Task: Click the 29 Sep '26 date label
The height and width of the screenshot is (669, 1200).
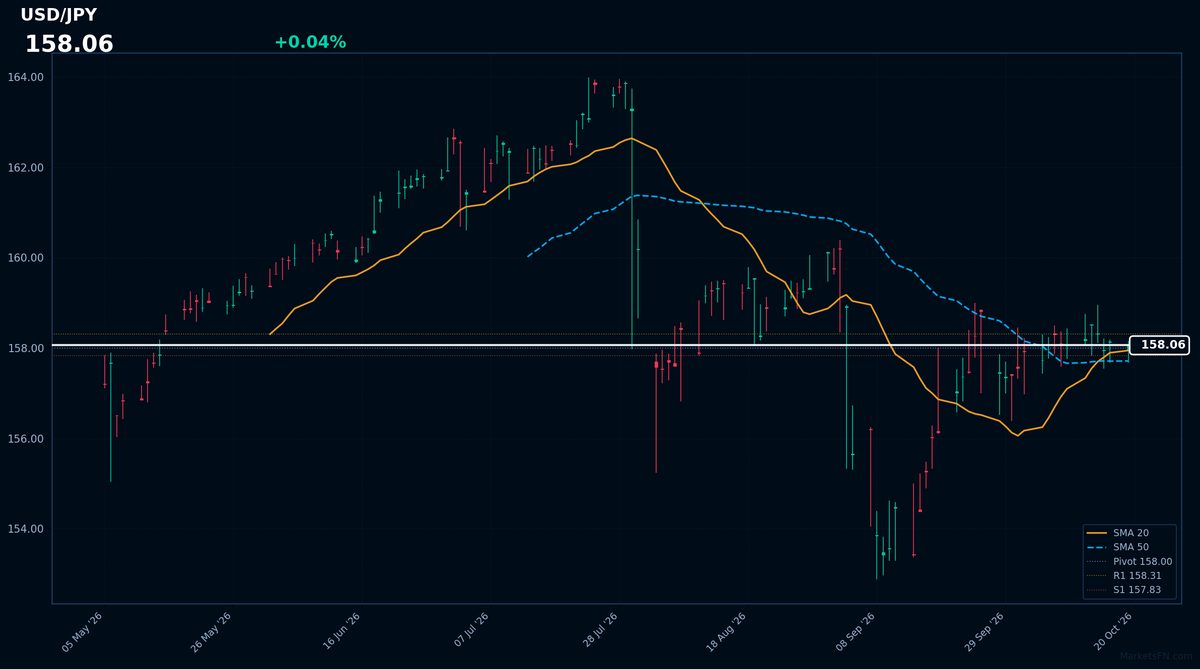Action: 985,632
